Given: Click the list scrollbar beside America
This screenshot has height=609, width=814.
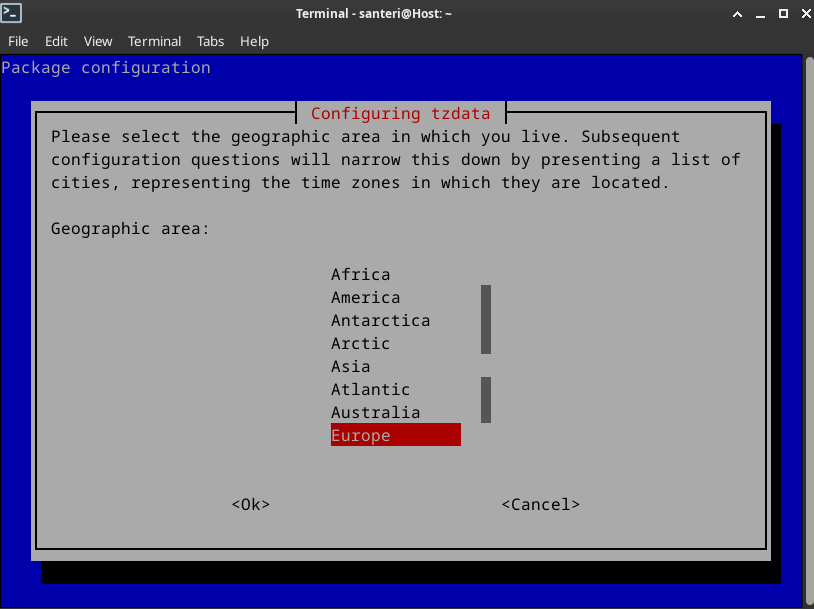Looking at the screenshot, I should coord(486,319).
